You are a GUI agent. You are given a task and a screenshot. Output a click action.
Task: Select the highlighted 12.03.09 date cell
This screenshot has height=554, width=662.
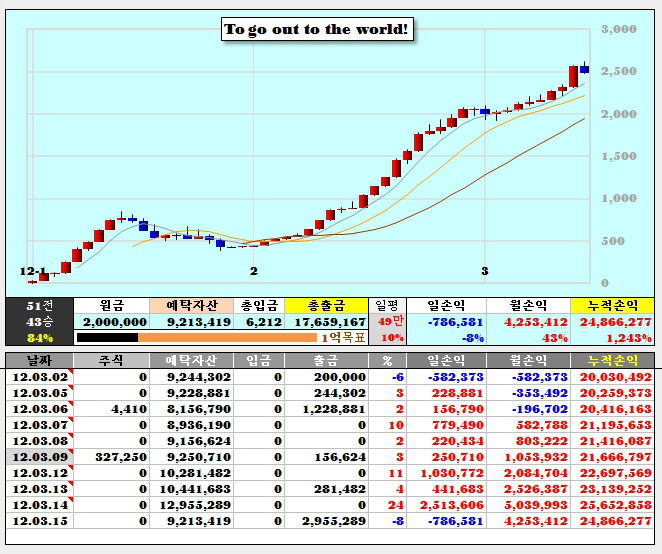click(37, 456)
